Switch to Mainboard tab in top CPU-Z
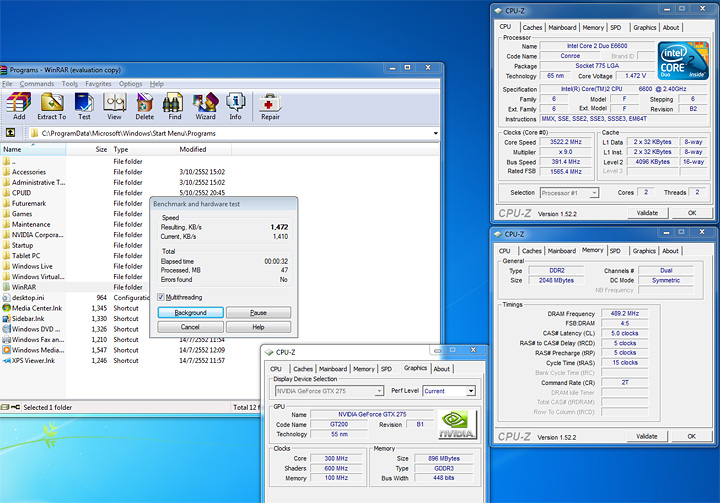Viewport: 720px width, 503px height. [x=562, y=28]
